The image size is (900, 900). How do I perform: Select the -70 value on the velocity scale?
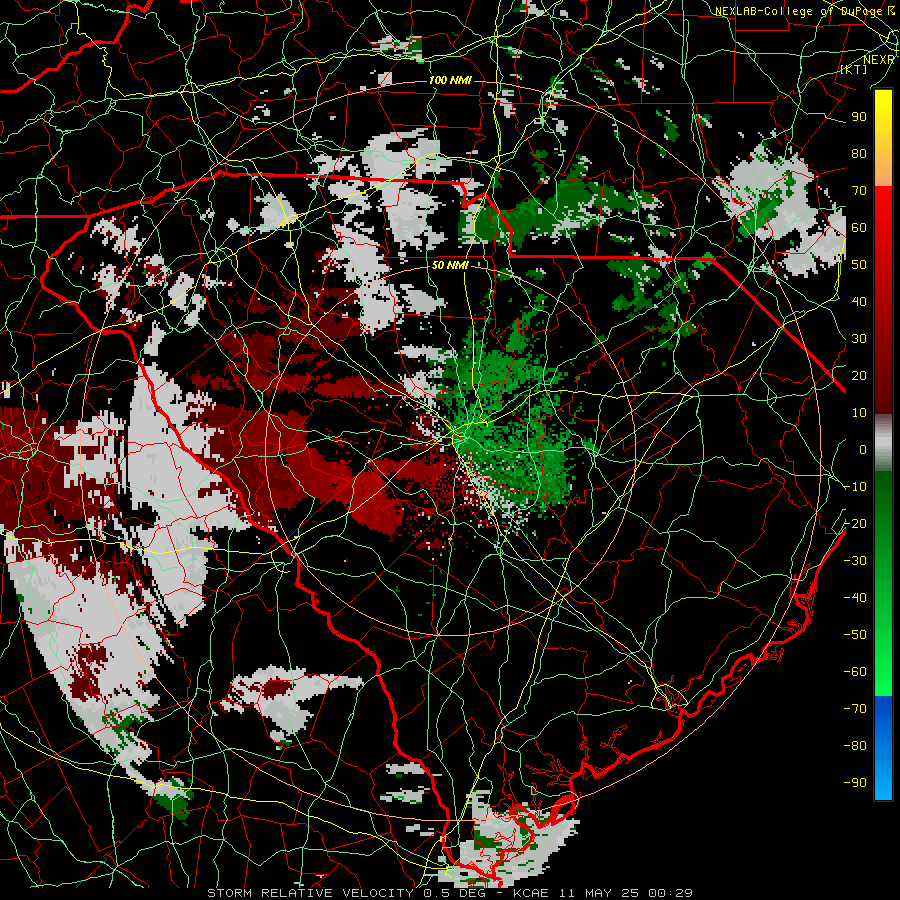[x=855, y=709]
